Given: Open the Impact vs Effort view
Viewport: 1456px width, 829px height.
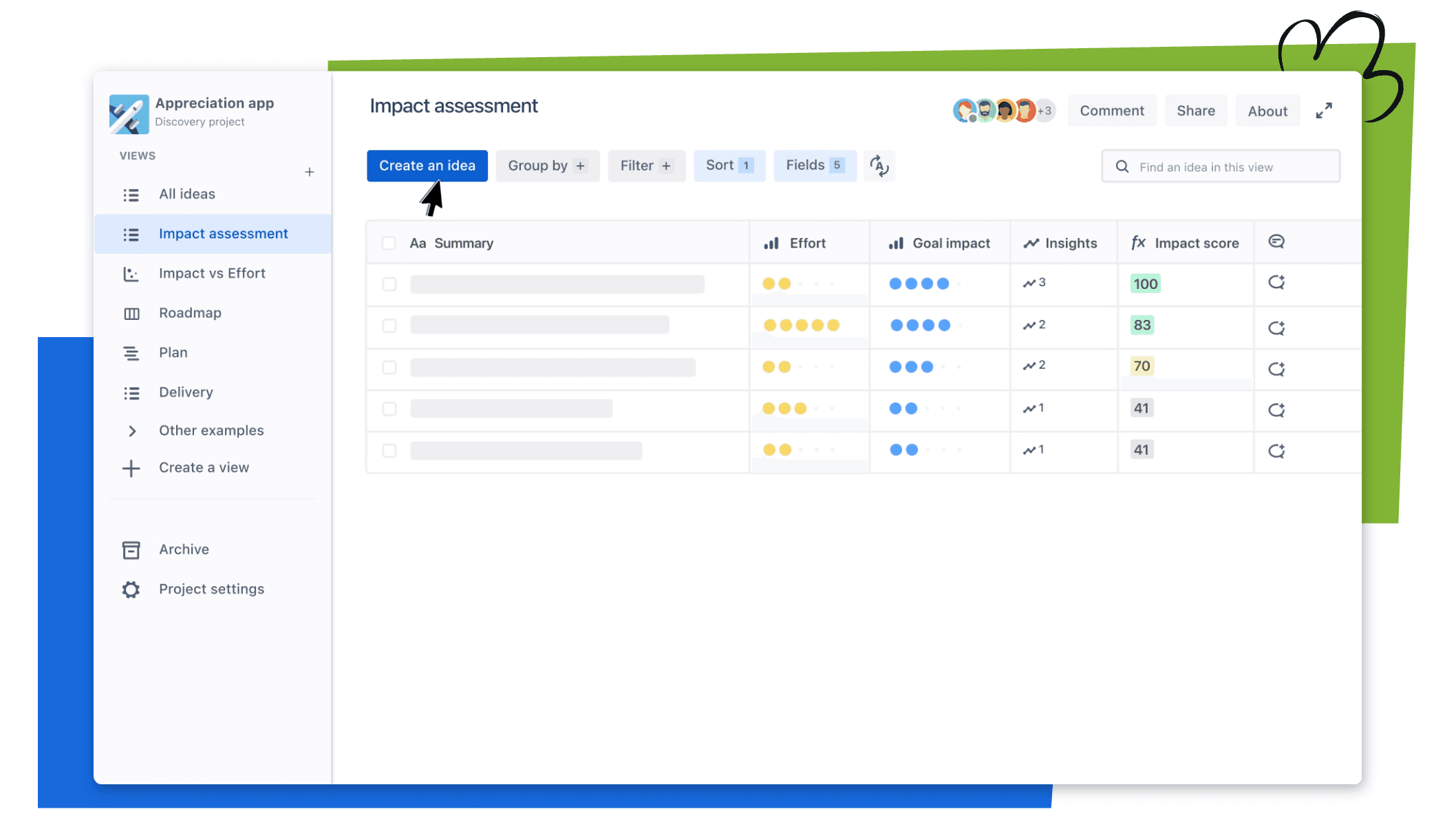Looking at the screenshot, I should 212,274.
